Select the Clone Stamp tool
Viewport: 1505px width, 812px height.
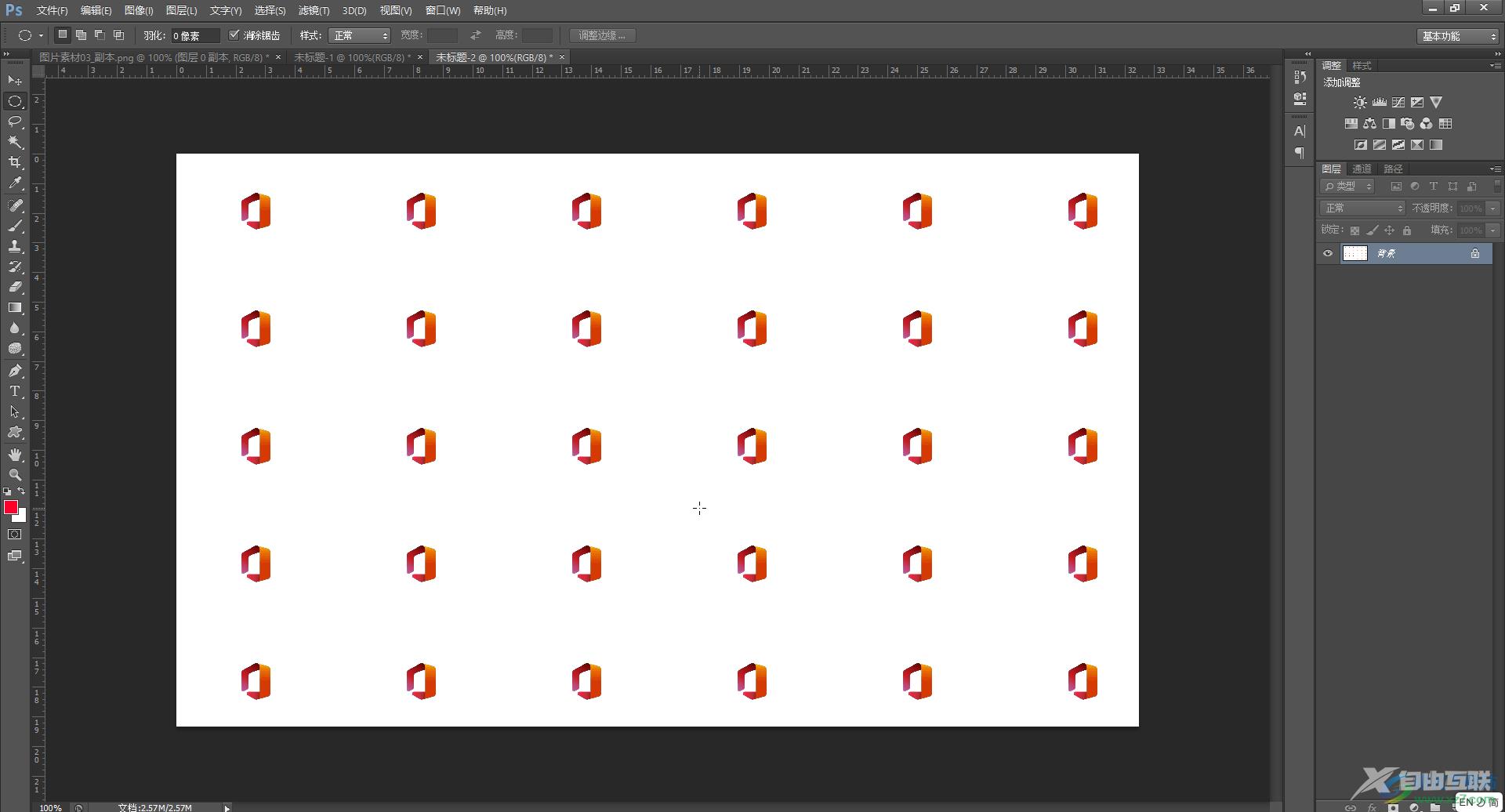[x=15, y=246]
